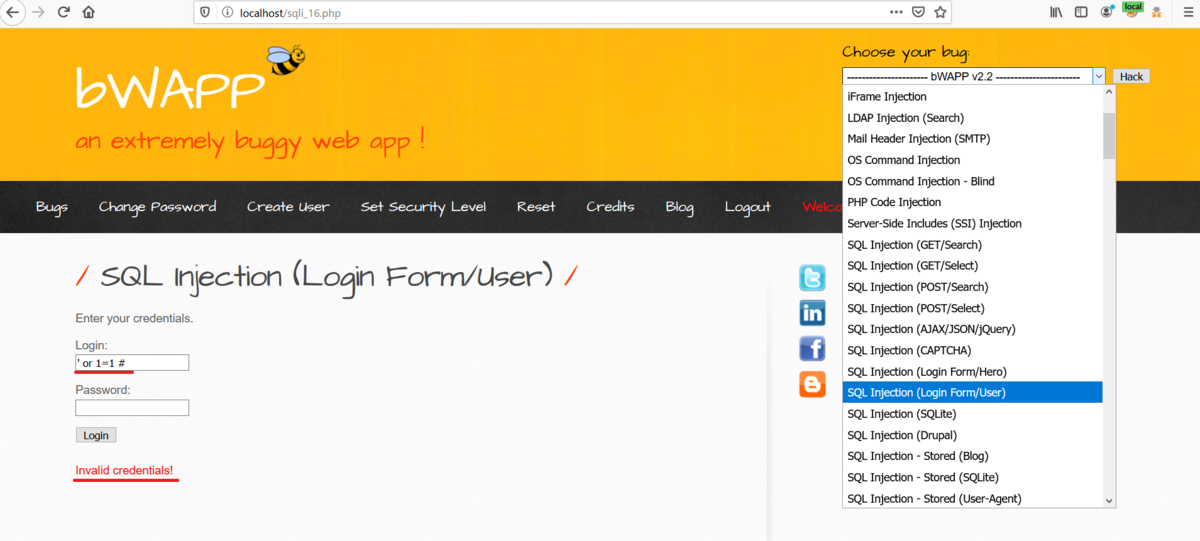Open the Firefox account icon
The image size is (1200, 541).
coord(1107,12)
